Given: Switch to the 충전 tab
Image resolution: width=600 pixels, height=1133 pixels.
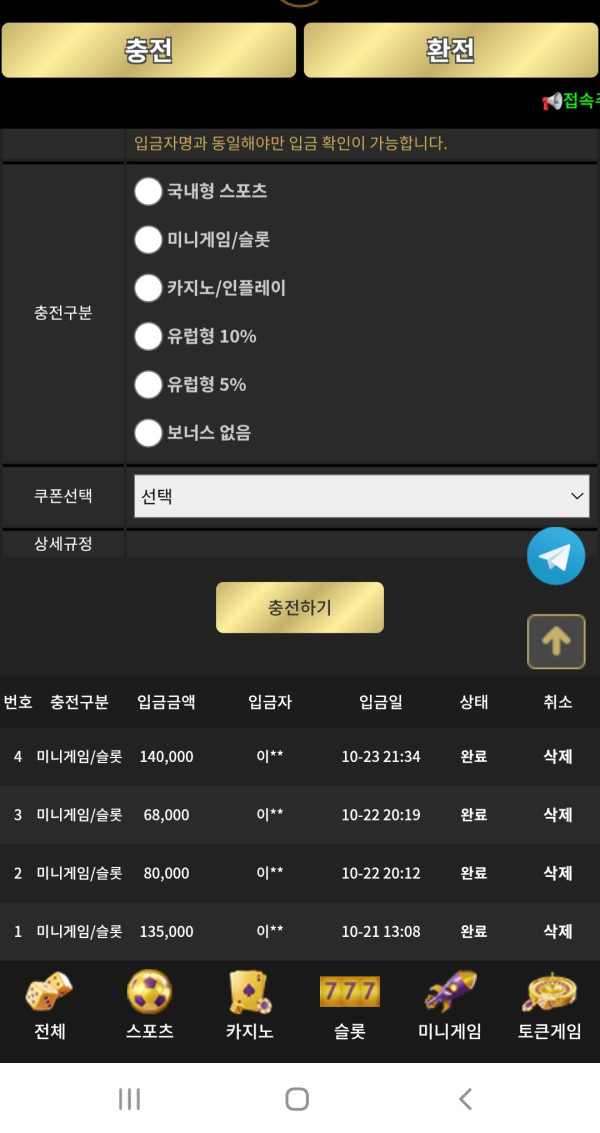Looking at the screenshot, I should click(149, 50).
